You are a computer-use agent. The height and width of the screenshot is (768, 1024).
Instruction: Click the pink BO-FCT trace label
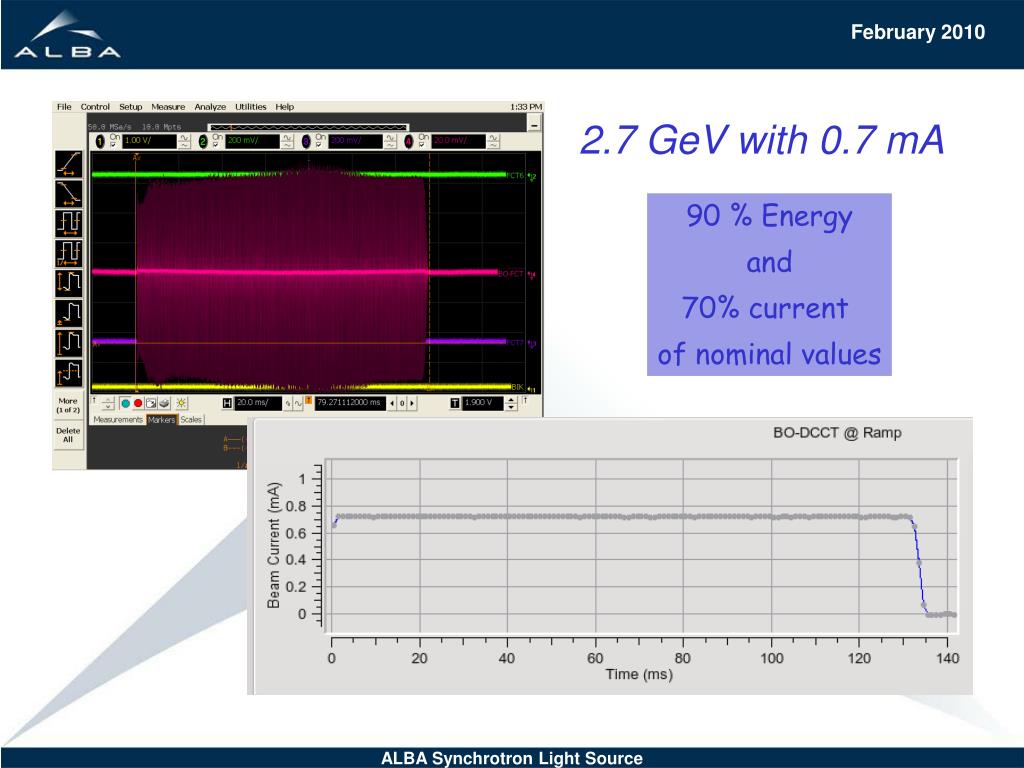511,274
